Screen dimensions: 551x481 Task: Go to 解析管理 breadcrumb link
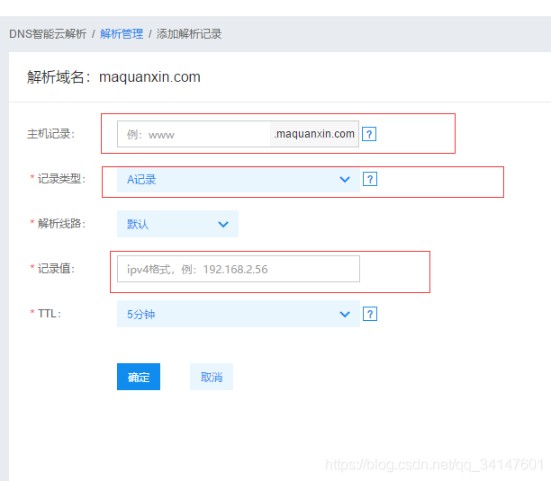[x=122, y=34]
